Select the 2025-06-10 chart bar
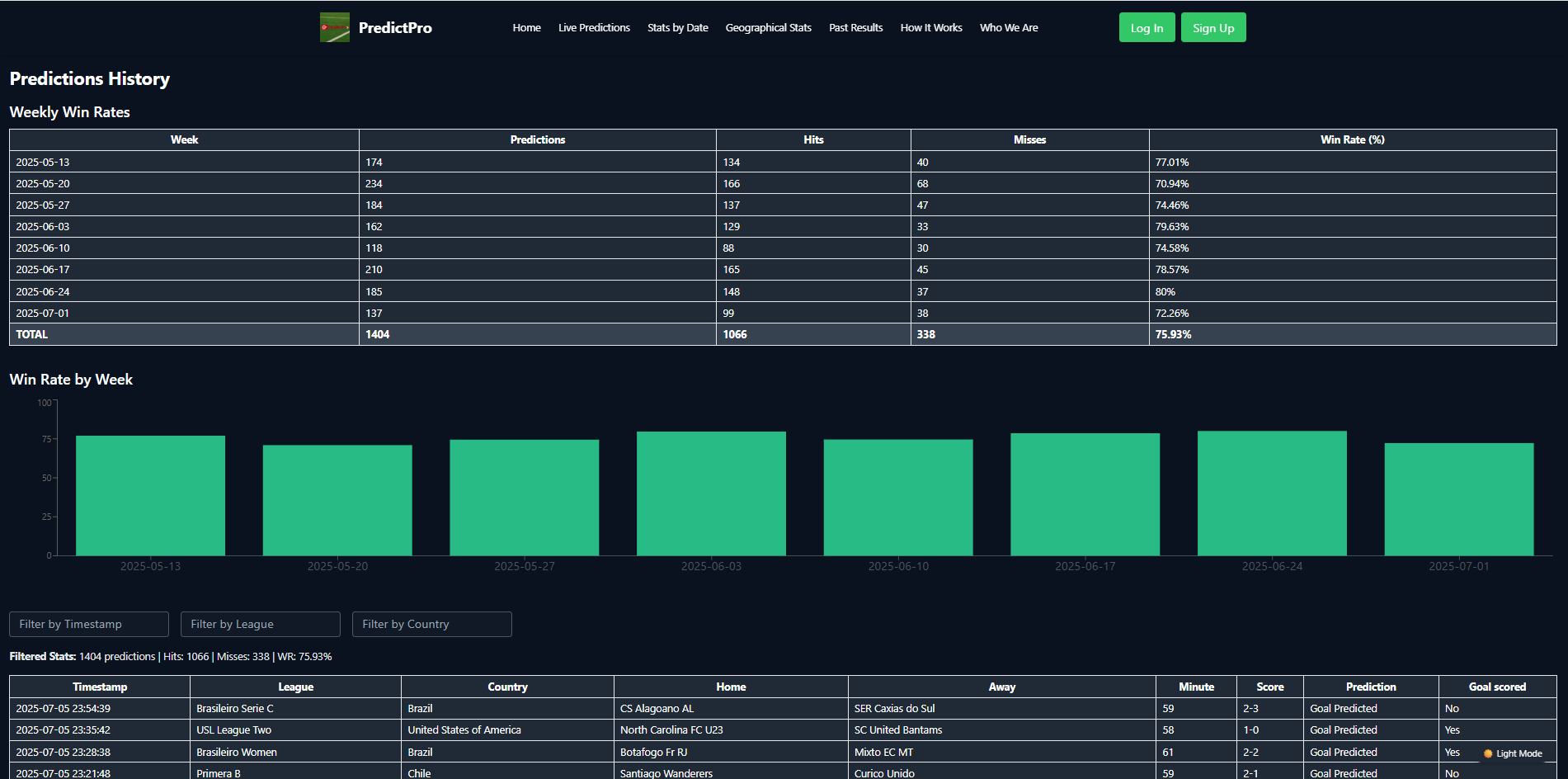 point(898,498)
